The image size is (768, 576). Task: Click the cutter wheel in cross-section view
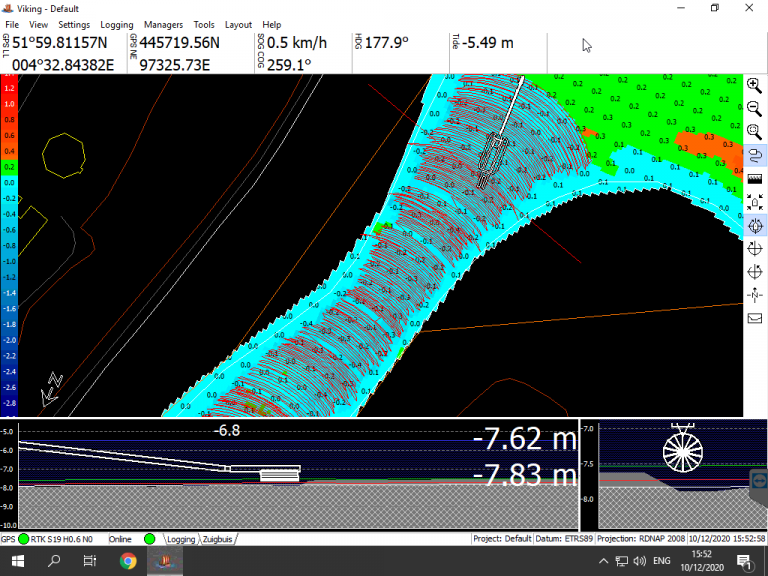(683, 451)
